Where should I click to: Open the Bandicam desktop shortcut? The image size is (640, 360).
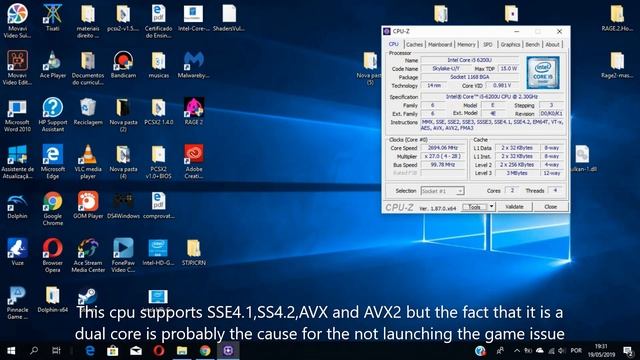123,64
